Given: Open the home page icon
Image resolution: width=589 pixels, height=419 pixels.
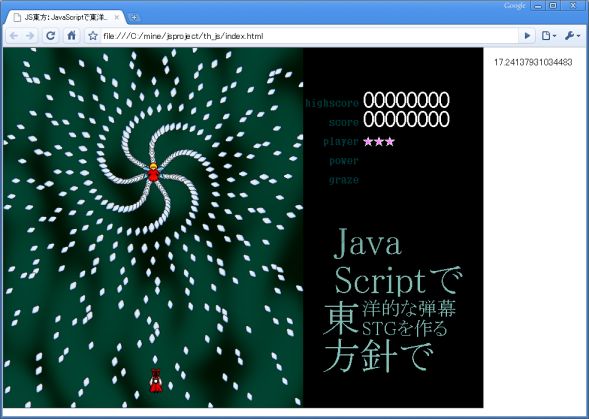Looking at the screenshot, I should 71,36.
